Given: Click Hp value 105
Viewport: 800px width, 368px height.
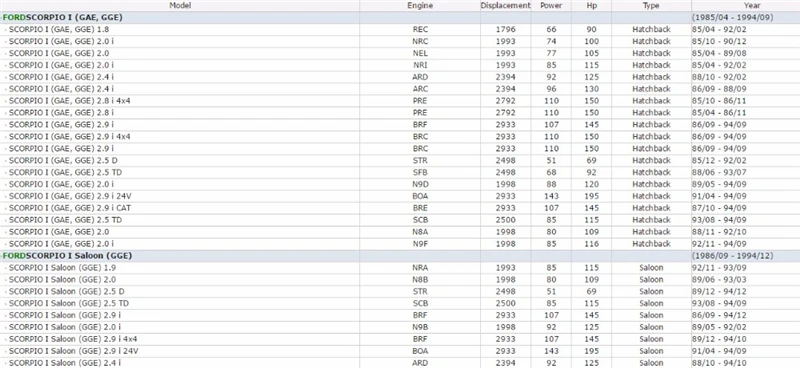Looking at the screenshot, I should (x=591, y=53).
